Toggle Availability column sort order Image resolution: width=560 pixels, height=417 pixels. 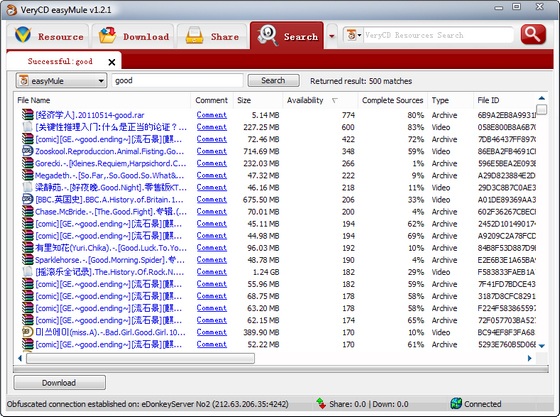coord(320,100)
